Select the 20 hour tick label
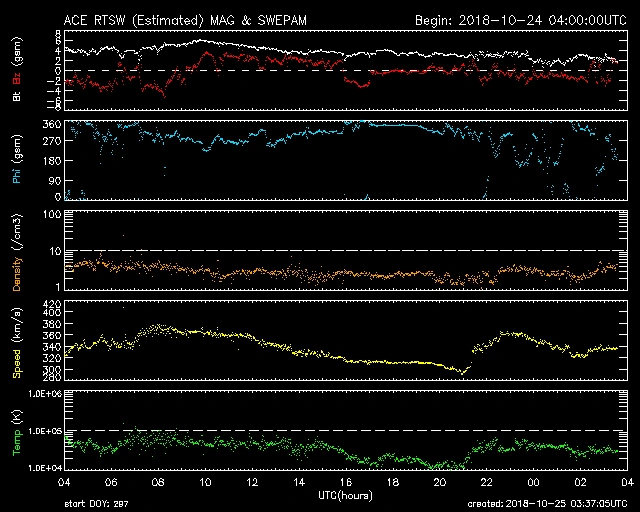 coord(439,482)
